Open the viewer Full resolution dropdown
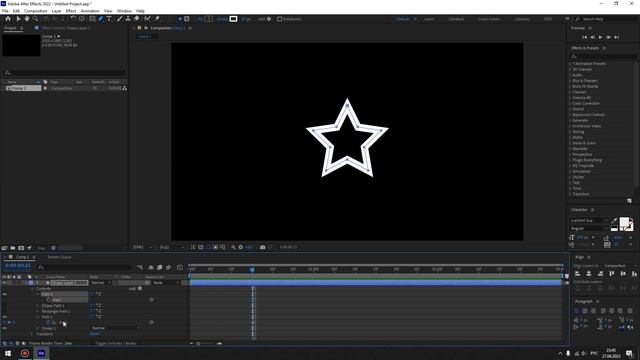 (x=171, y=247)
